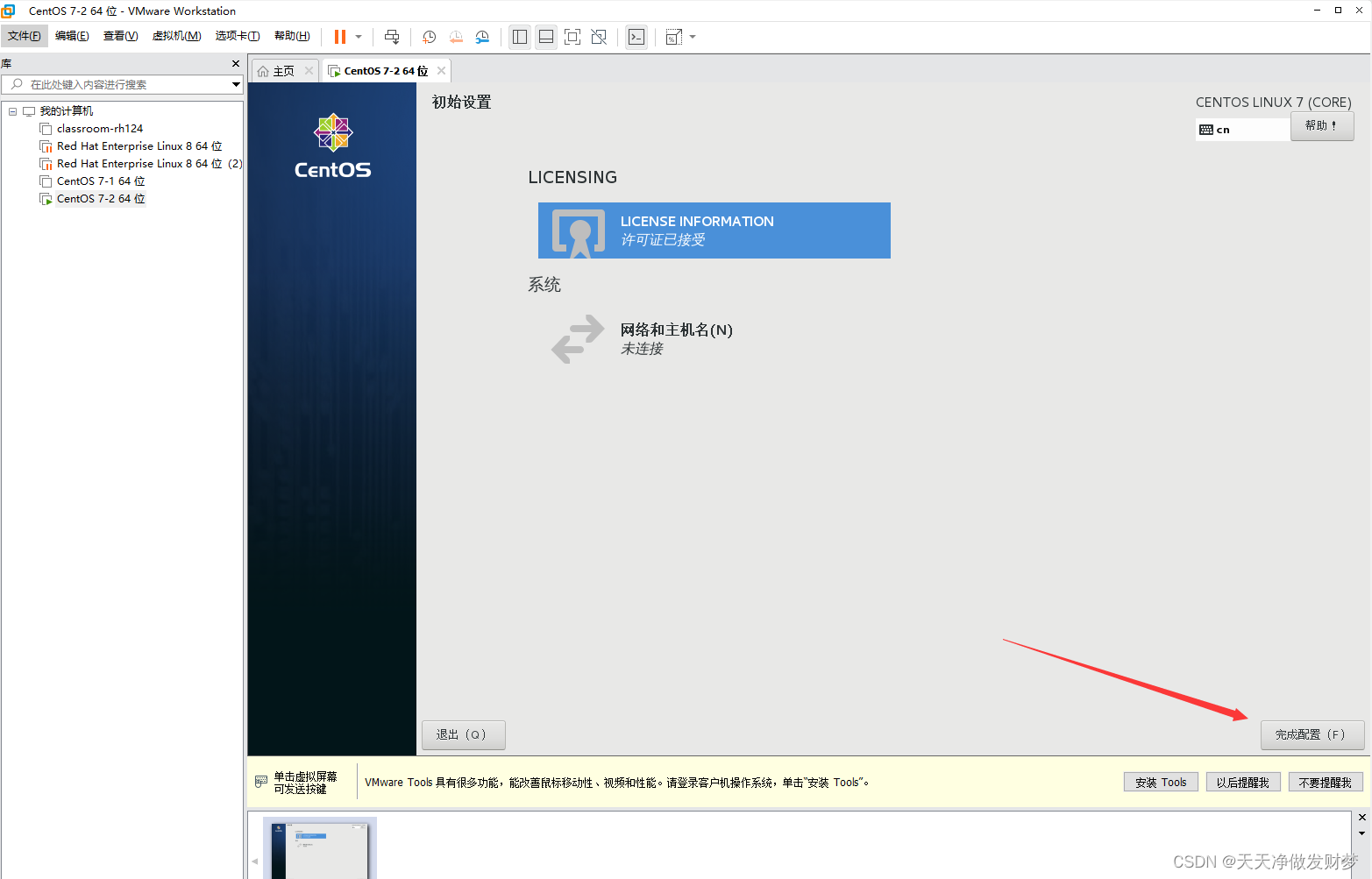Click the classroom-rh124 VM icon

pos(46,129)
